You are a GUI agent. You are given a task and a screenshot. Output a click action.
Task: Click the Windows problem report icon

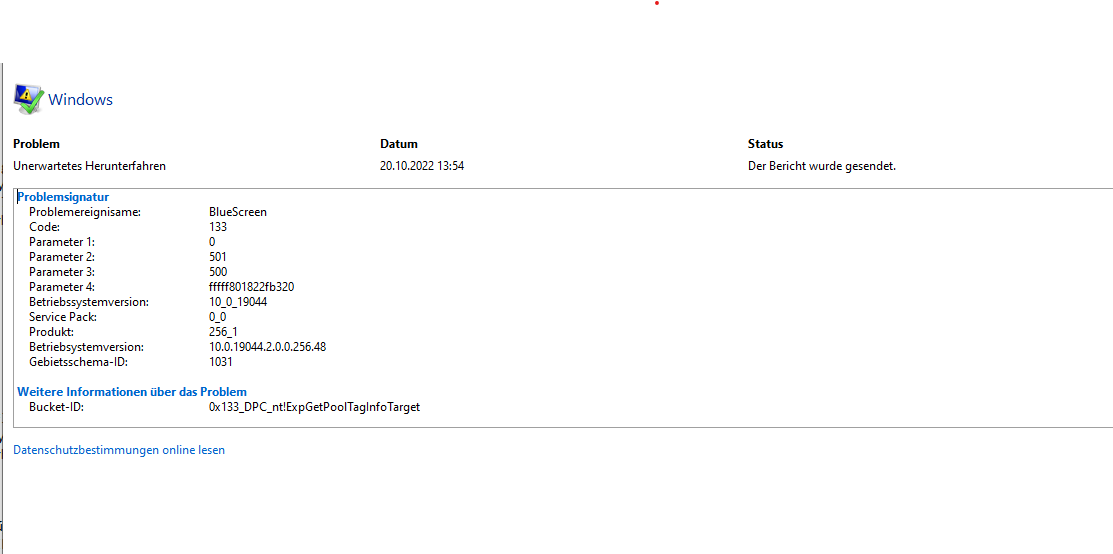pyautogui.click(x=28, y=99)
